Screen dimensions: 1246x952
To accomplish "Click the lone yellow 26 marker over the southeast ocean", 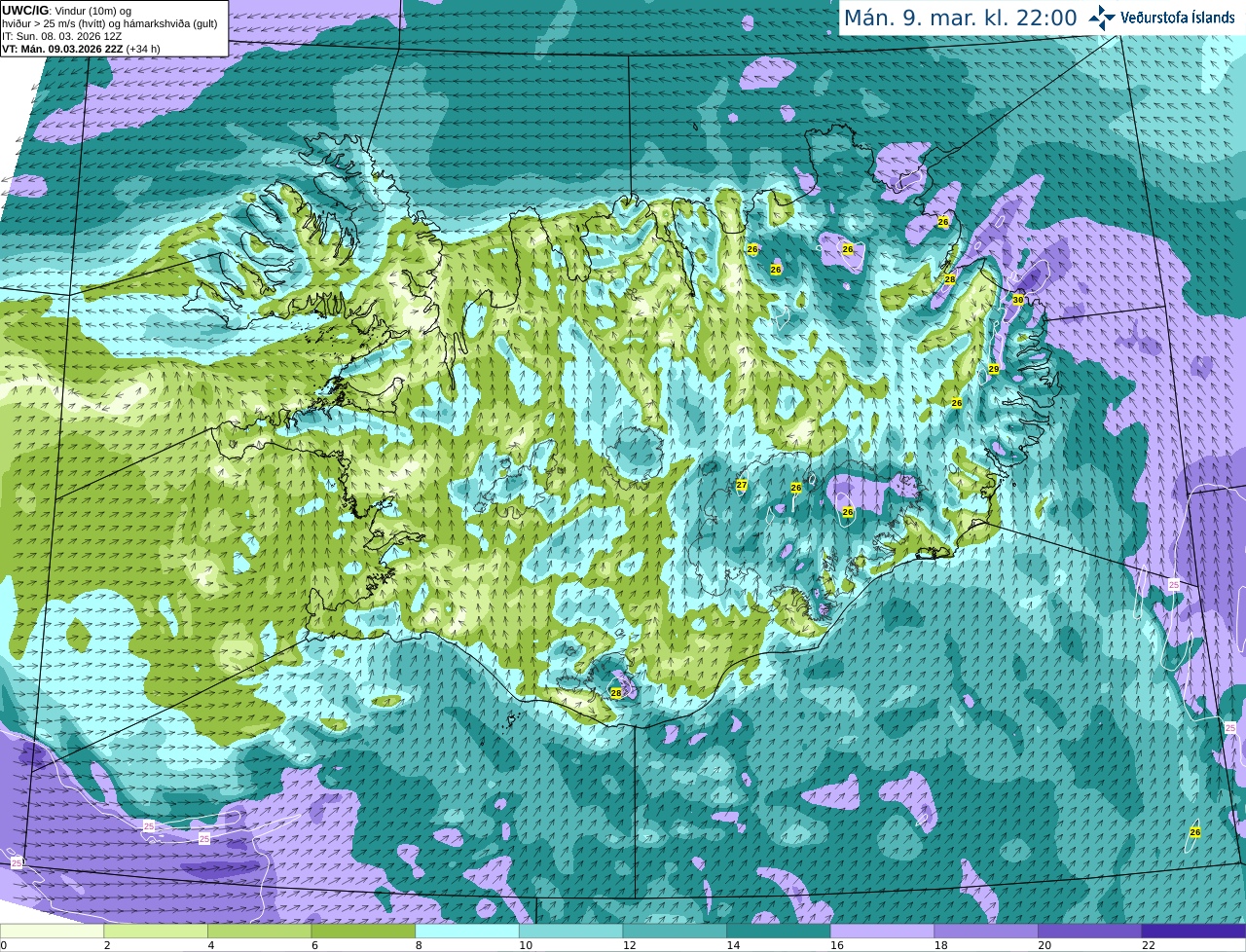I will click(1195, 832).
